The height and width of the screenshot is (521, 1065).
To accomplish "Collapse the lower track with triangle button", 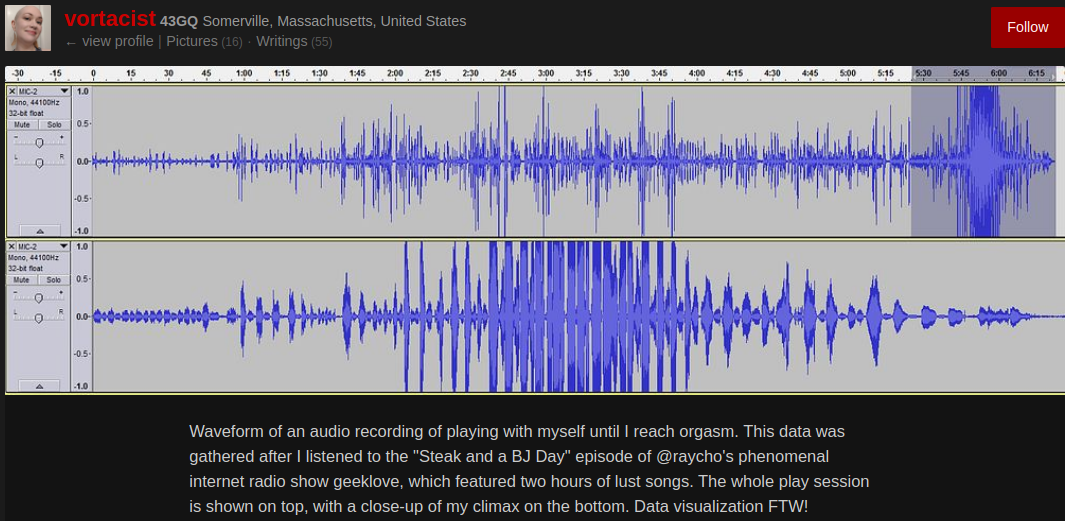I will tap(39, 386).
